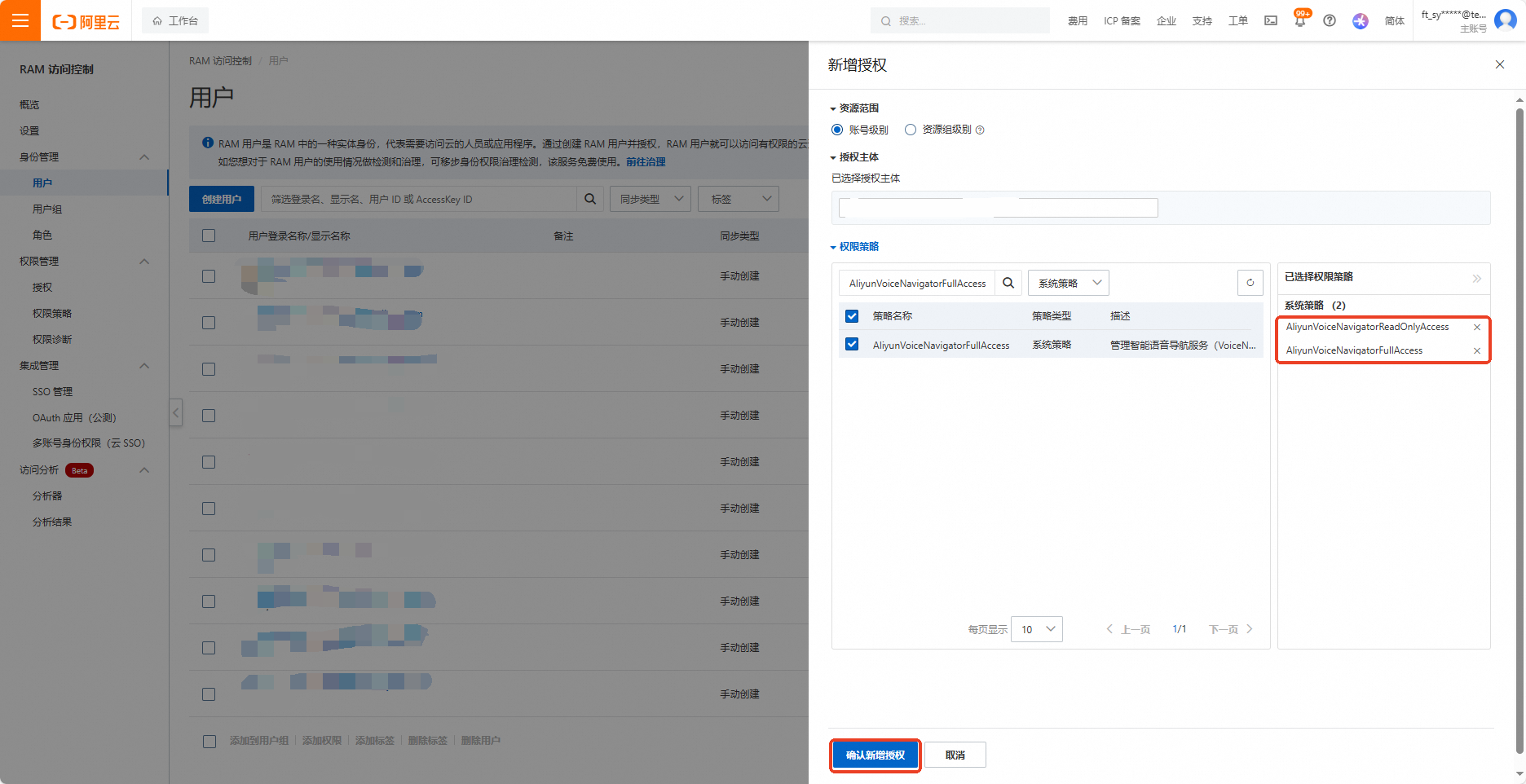Image resolution: width=1526 pixels, height=784 pixels.
Task: Remove AliyunVoiceNavigatorFullAccess from selected policies
Action: (x=1477, y=350)
